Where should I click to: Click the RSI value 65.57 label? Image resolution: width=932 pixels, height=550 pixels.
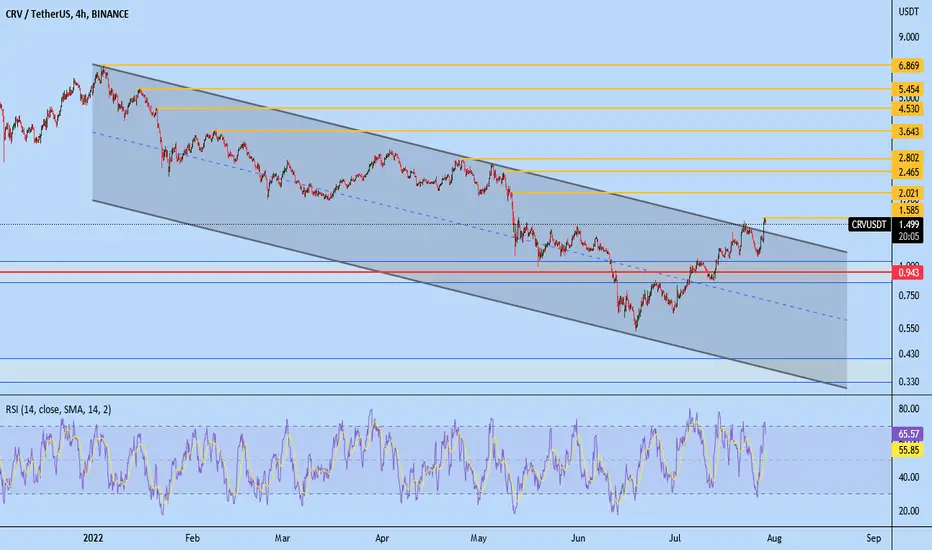pos(909,435)
